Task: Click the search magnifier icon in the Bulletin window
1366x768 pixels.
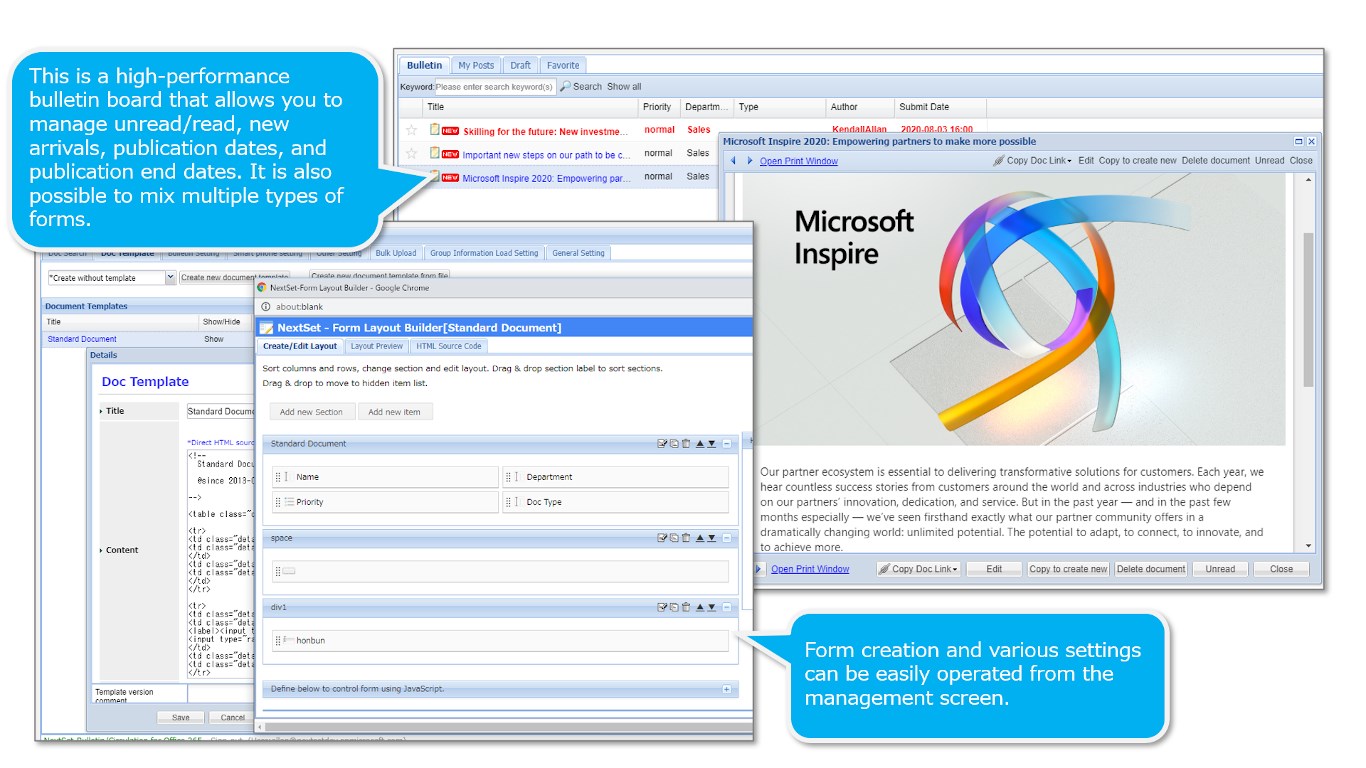Action: coord(565,87)
